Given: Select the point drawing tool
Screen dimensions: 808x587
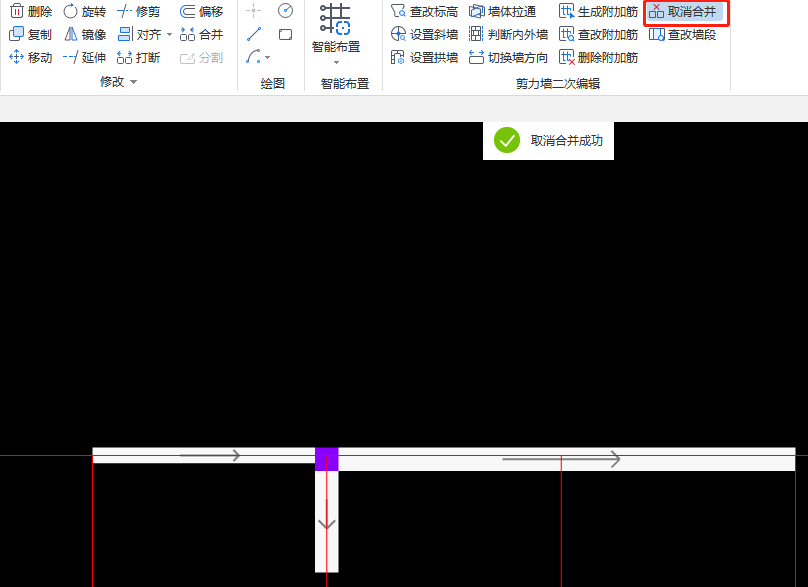Looking at the screenshot, I should 254,10.
